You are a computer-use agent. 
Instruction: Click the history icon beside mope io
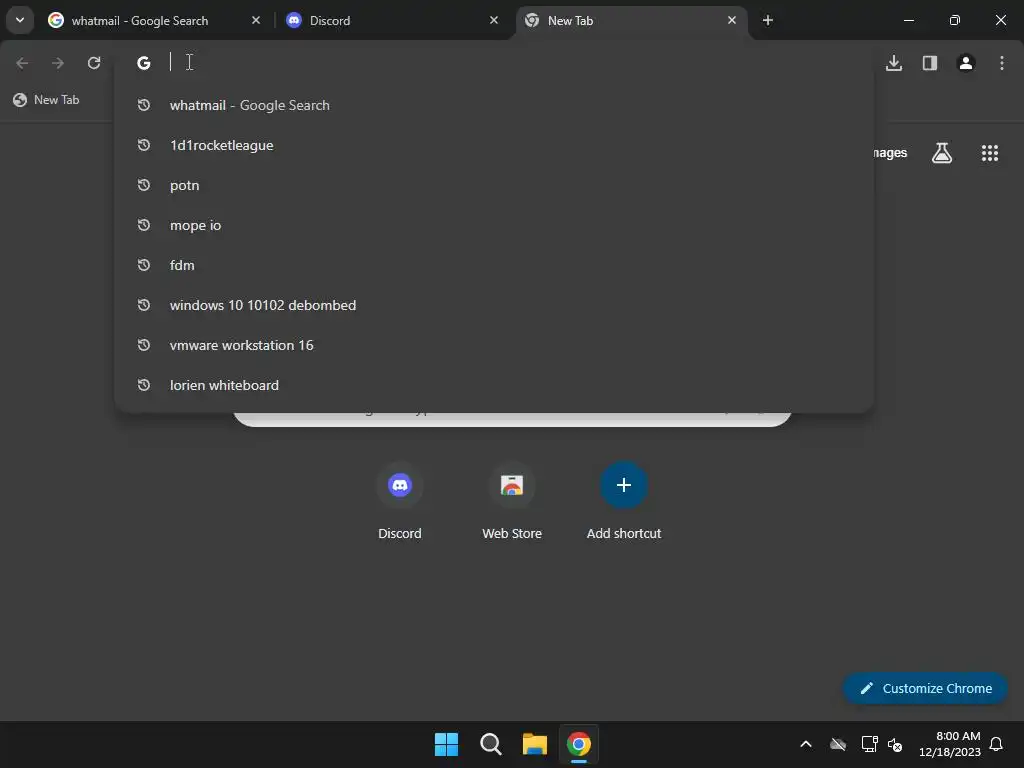(144, 225)
